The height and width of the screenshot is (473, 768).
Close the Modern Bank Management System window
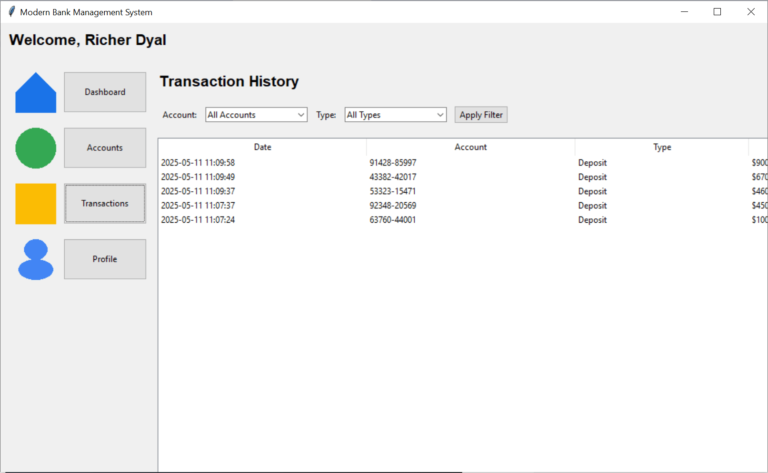751,12
